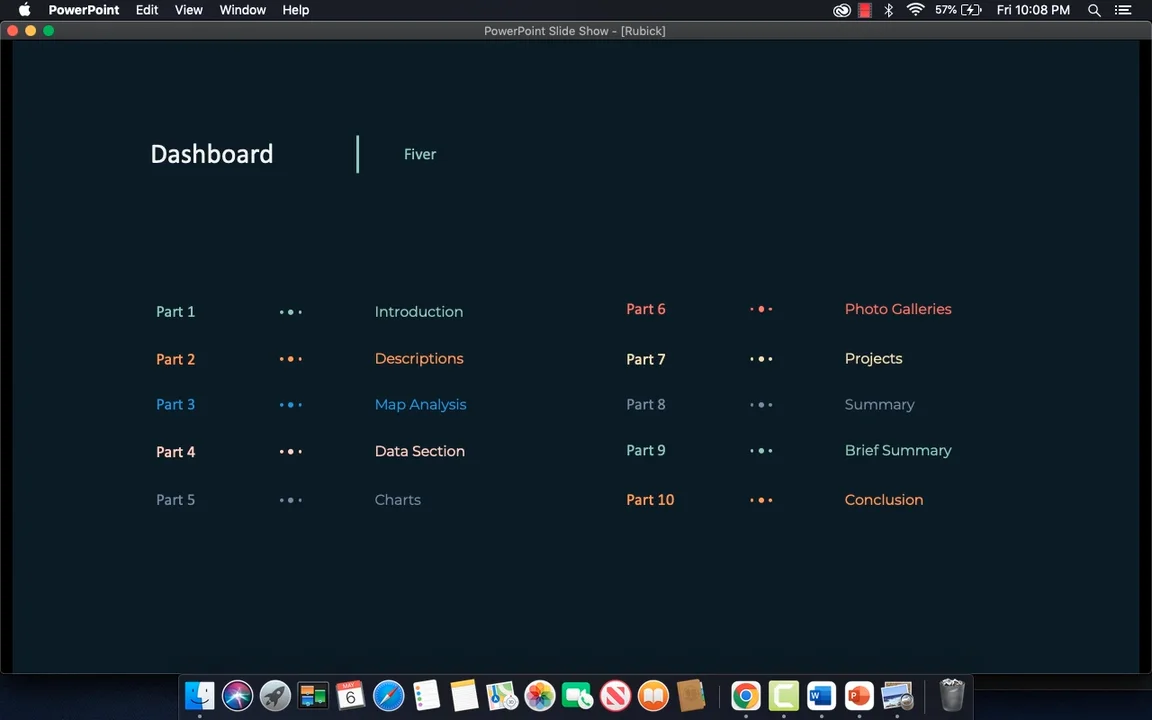Select the Part 9 label

(646, 450)
